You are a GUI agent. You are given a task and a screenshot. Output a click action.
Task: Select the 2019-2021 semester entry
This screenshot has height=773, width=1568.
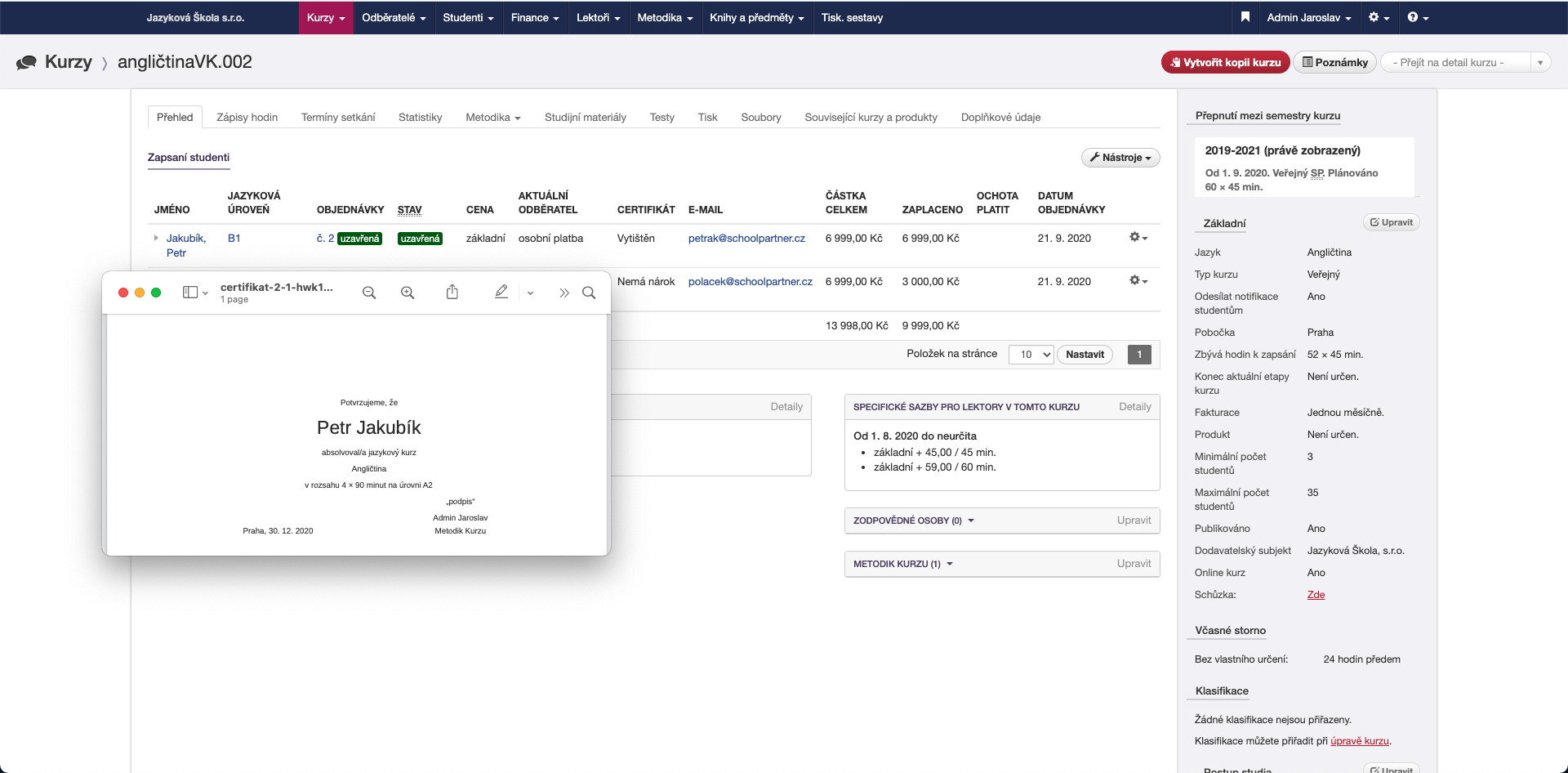(1305, 168)
